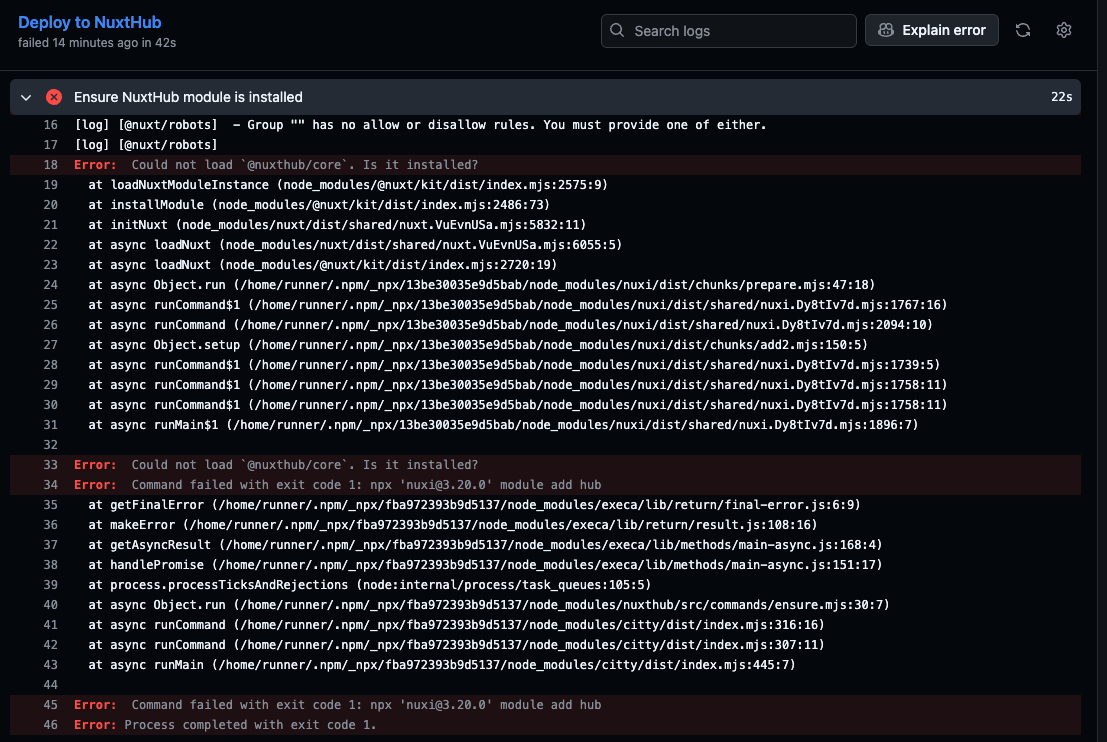Click the "has no allow or disallow rules" log message
The width and height of the screenshot is (1107, 742).
[x=420, y=125]
